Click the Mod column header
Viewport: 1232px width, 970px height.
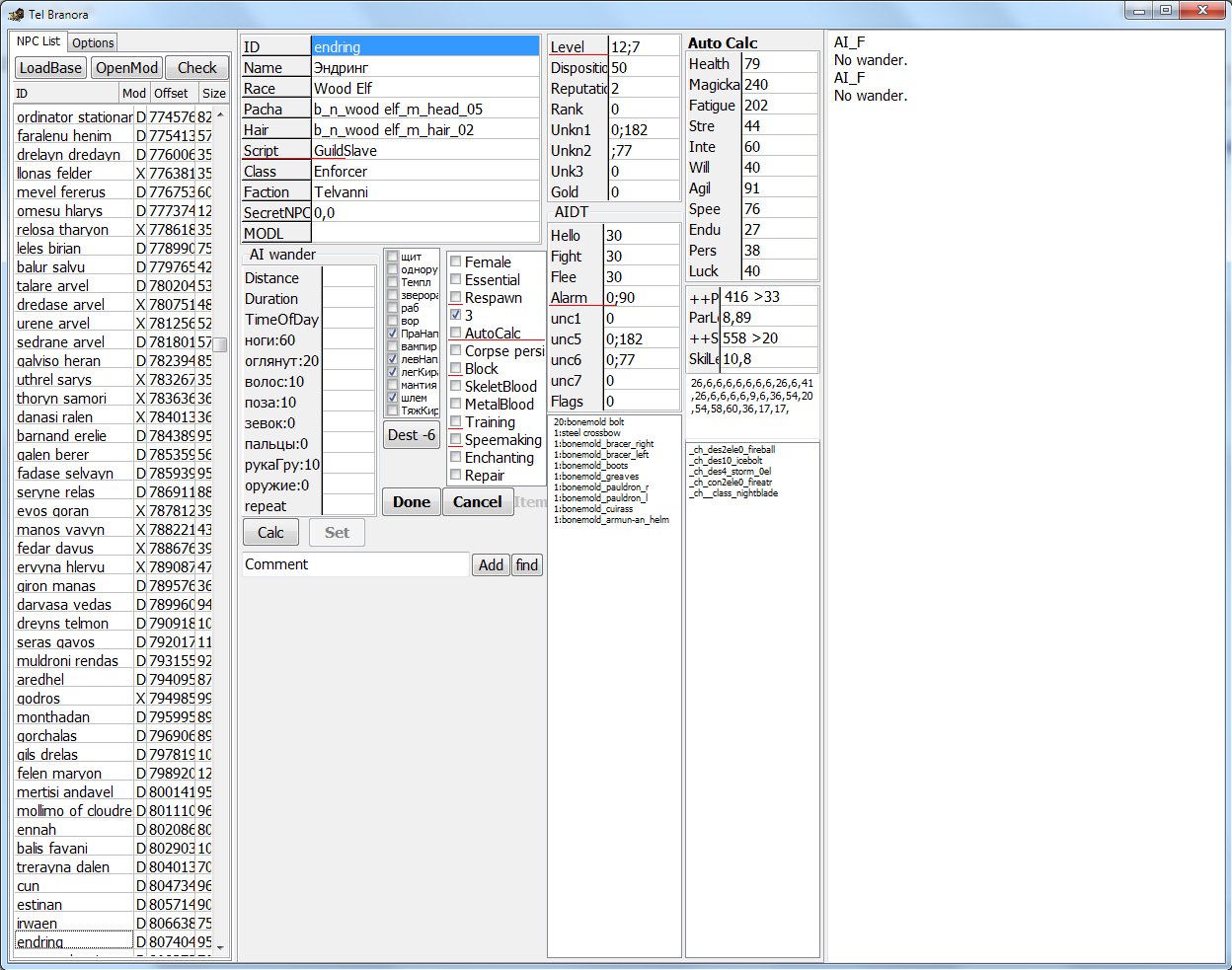(133, 94)
